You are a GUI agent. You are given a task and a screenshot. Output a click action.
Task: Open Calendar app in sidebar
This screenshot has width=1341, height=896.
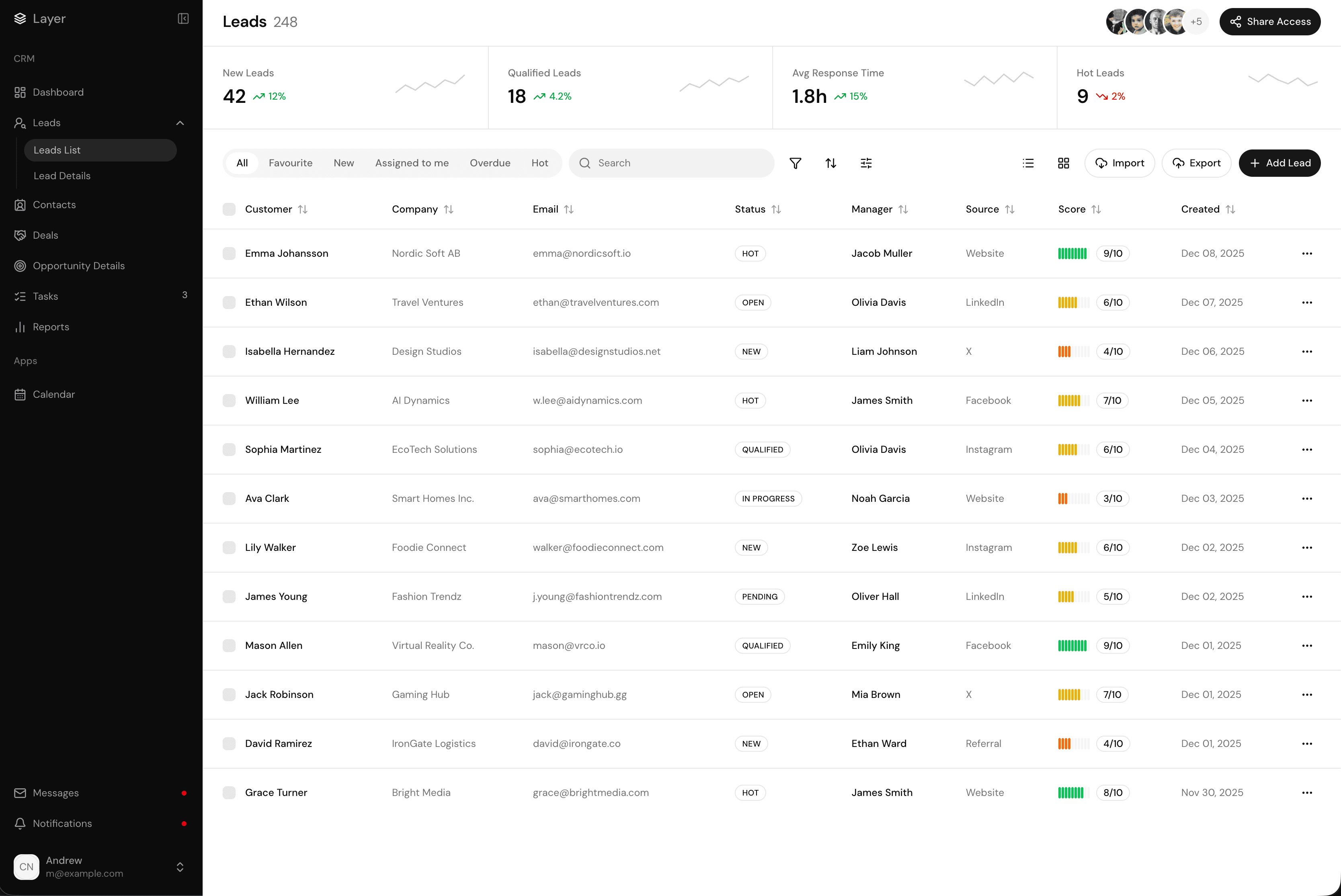(x=101, y=394)
